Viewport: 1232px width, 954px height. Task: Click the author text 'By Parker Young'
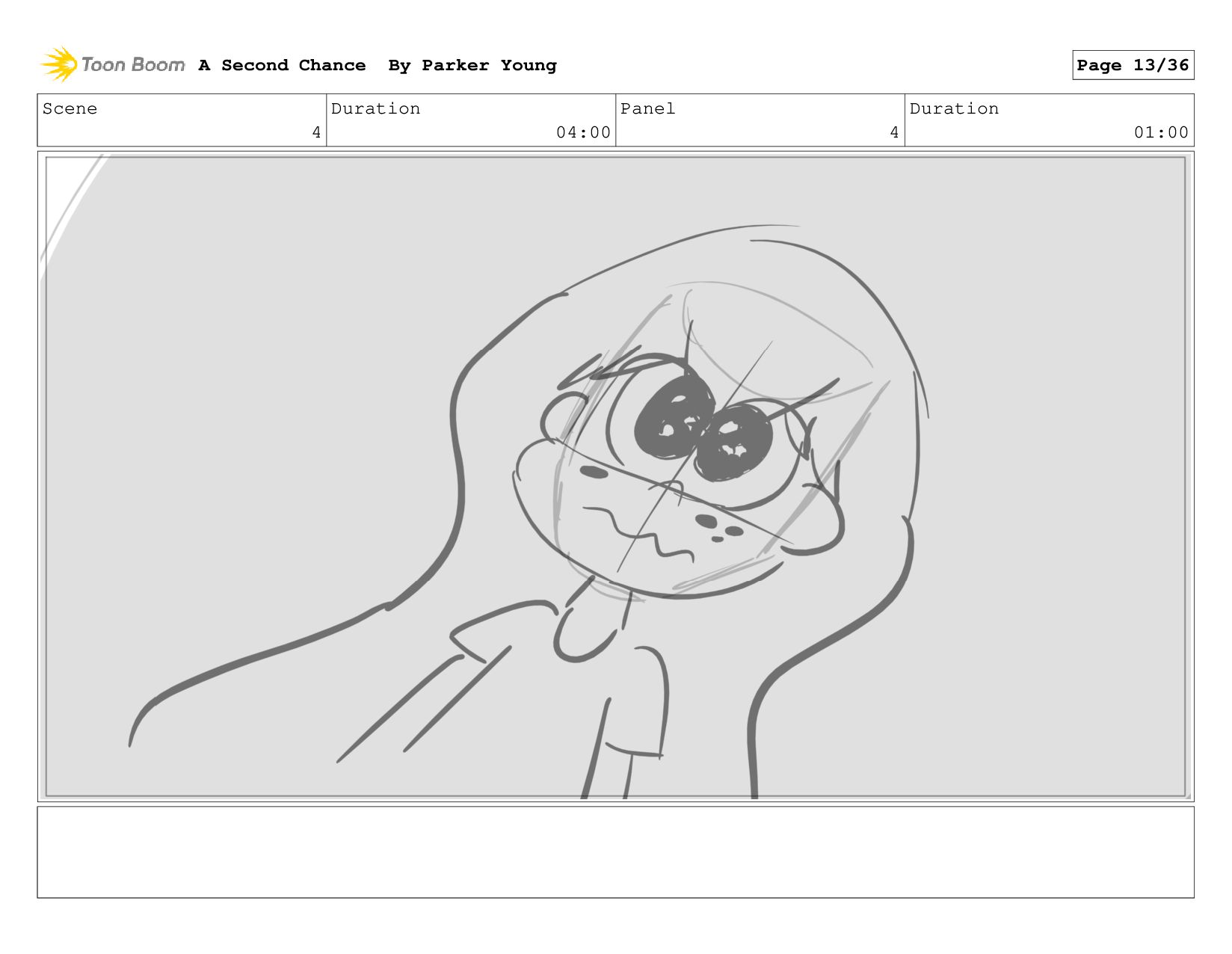point(472,66)
